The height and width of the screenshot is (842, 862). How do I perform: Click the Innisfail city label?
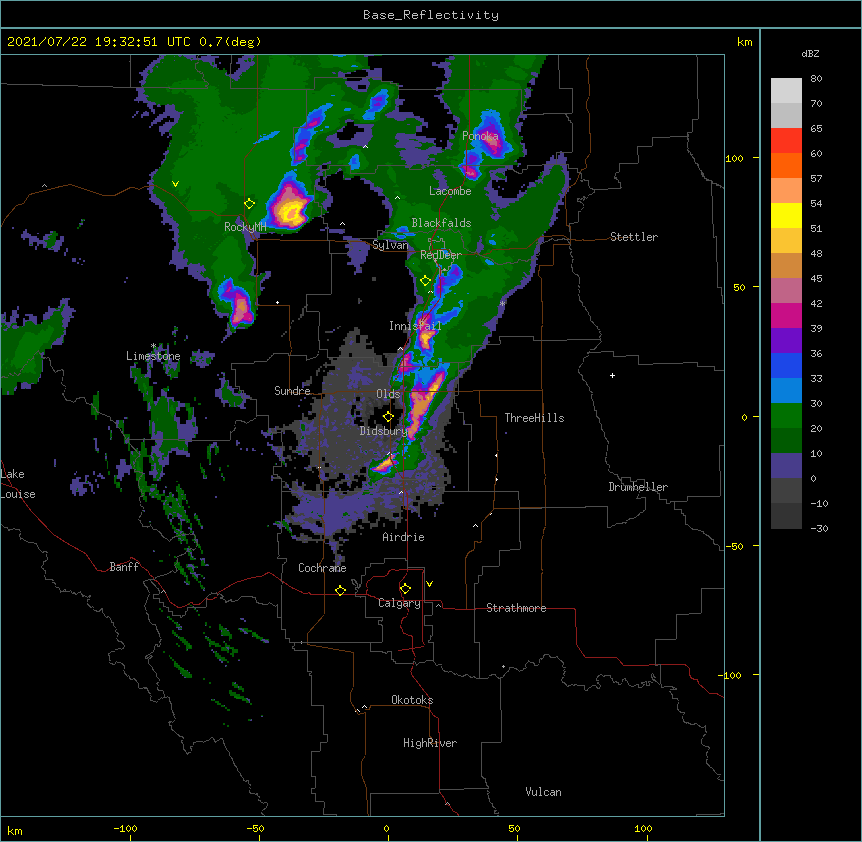(415, 326)
